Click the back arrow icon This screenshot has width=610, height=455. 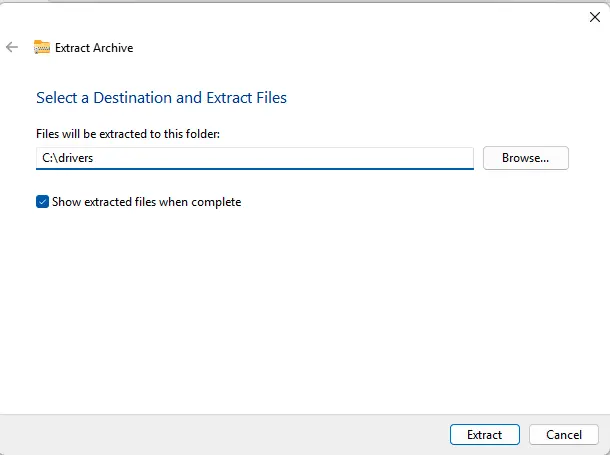click(x=12, y=47)
